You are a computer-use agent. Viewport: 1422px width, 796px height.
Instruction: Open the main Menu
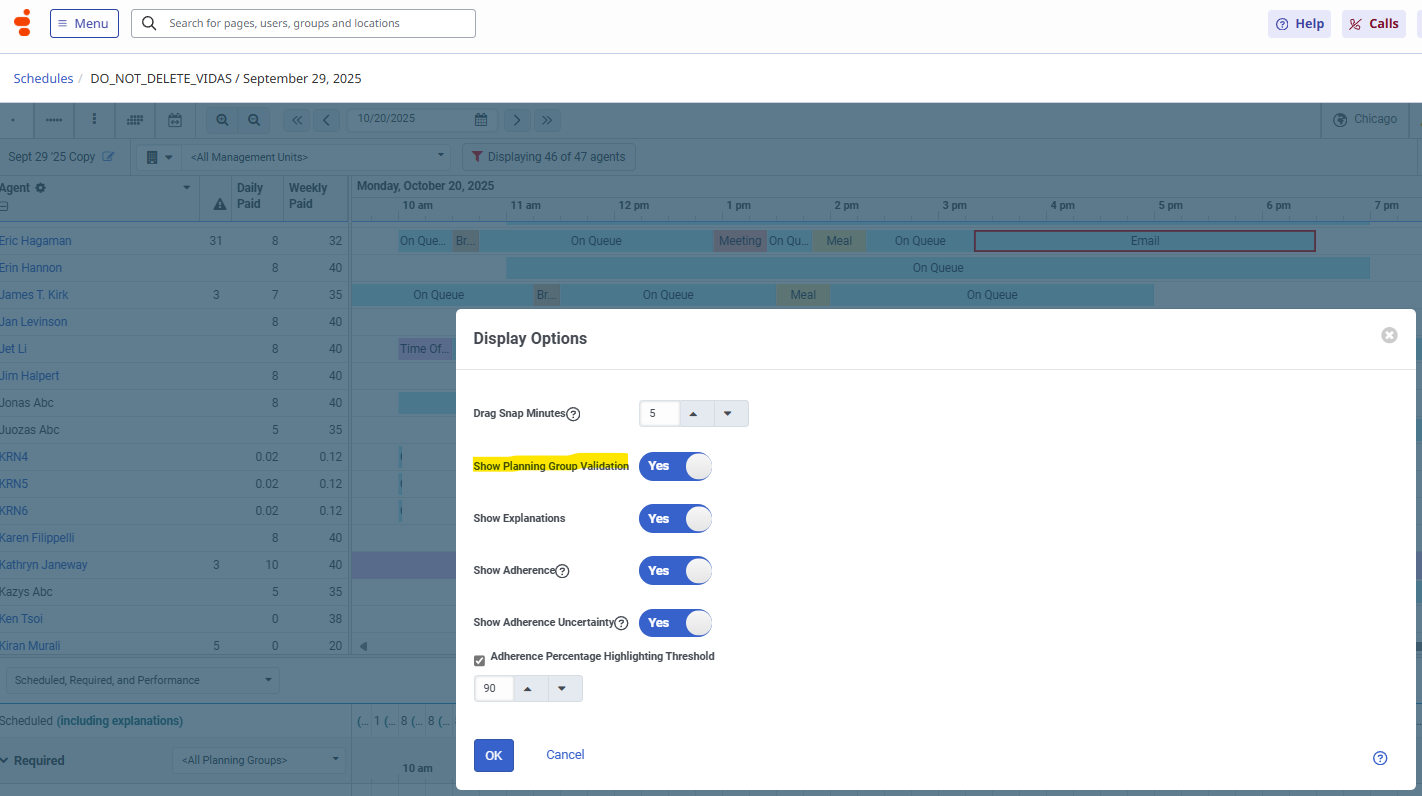(84, 23)
